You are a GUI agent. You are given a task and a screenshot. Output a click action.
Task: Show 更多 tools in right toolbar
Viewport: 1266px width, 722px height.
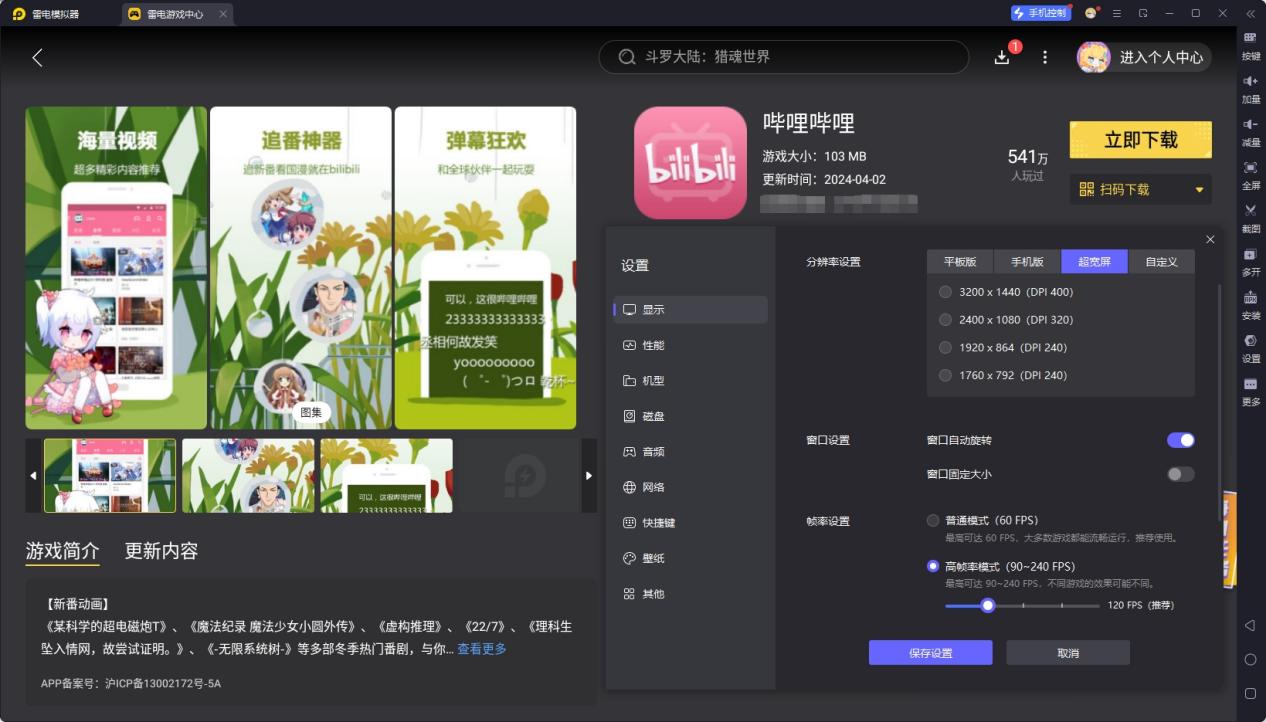1250,390
